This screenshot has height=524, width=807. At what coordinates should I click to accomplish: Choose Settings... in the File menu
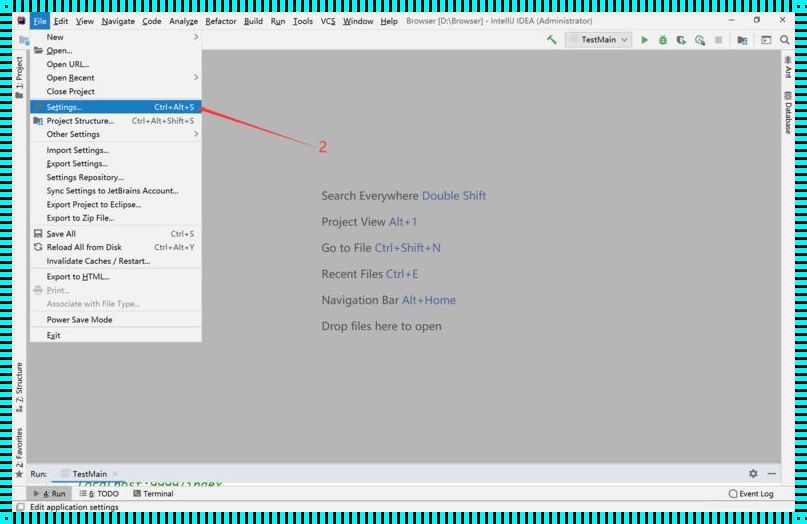coord(116,107)
